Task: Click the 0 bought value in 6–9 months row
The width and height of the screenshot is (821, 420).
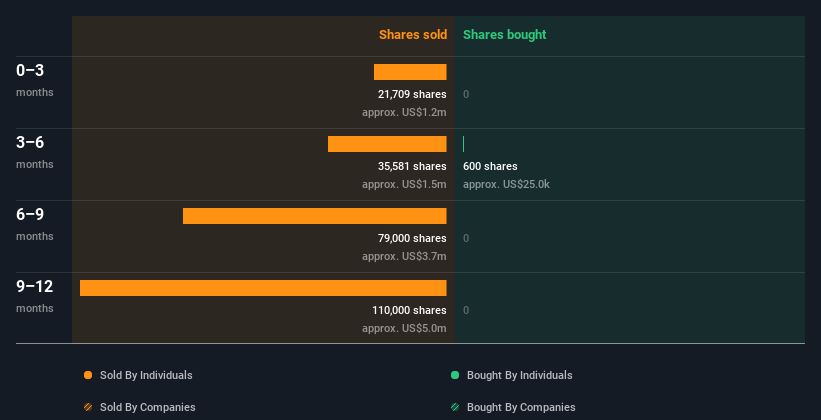Action: (x=466, y=238)
